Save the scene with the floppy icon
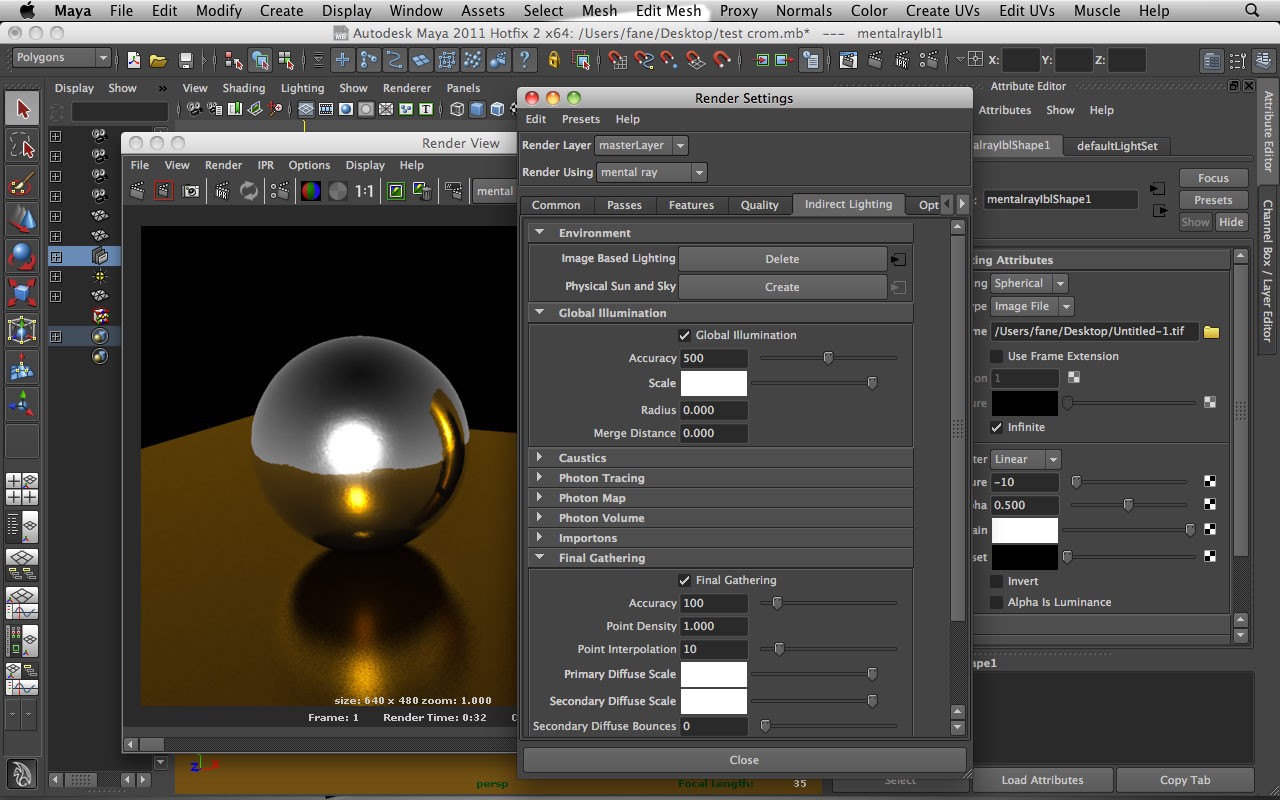 click(186, 60)
